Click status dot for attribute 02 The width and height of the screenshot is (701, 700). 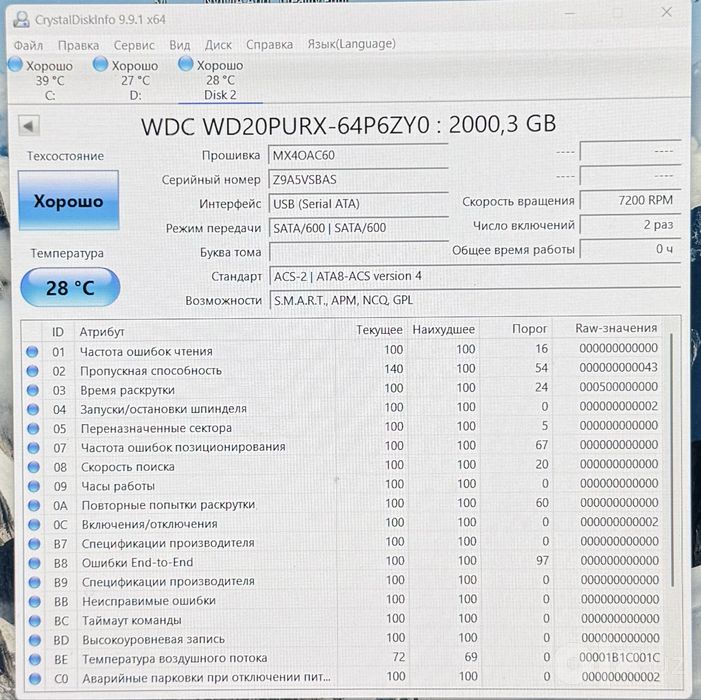[32, 371]
